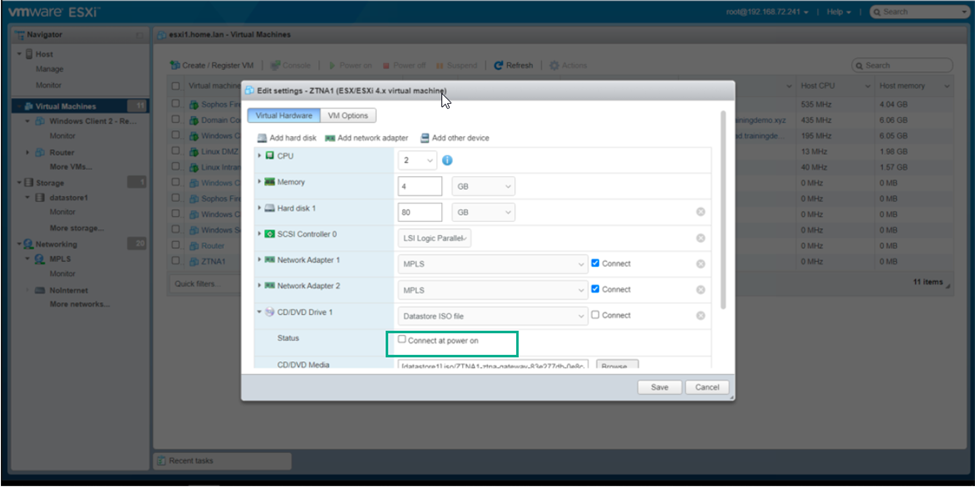Click the Actions gear icon
The image size is (975, 487).
click(x=554, y=65)
